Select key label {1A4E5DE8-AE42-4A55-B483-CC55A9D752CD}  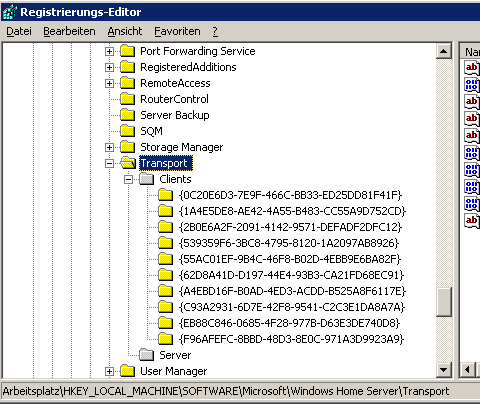point(292,211)
